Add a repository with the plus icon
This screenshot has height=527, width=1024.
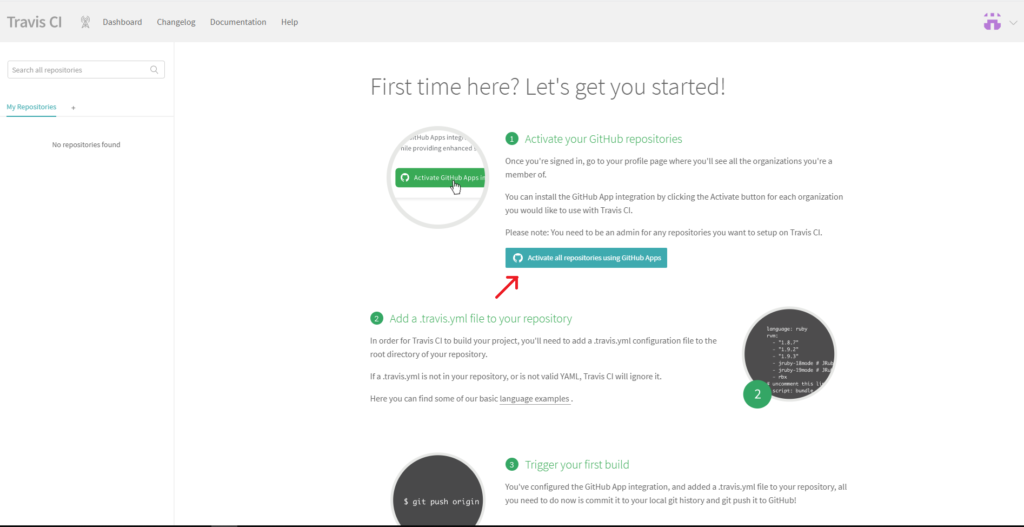tap(73, 107)
